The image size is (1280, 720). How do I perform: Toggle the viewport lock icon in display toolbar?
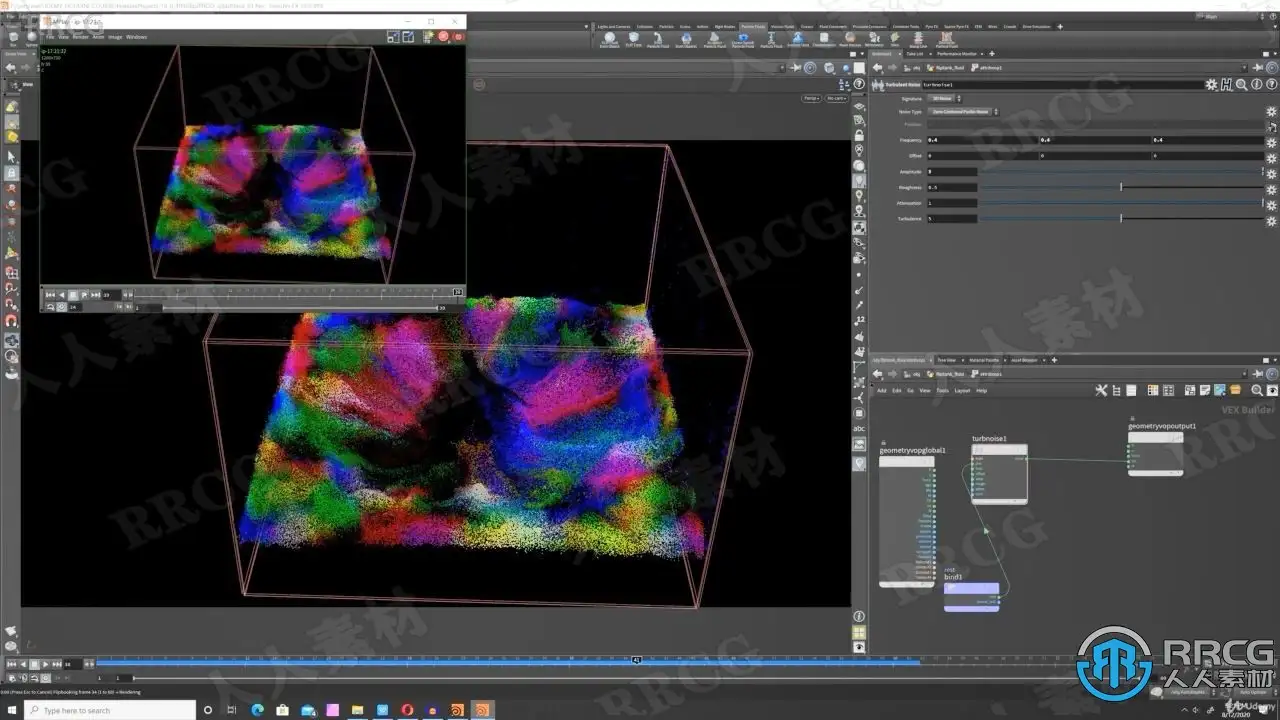click(859, 134)
